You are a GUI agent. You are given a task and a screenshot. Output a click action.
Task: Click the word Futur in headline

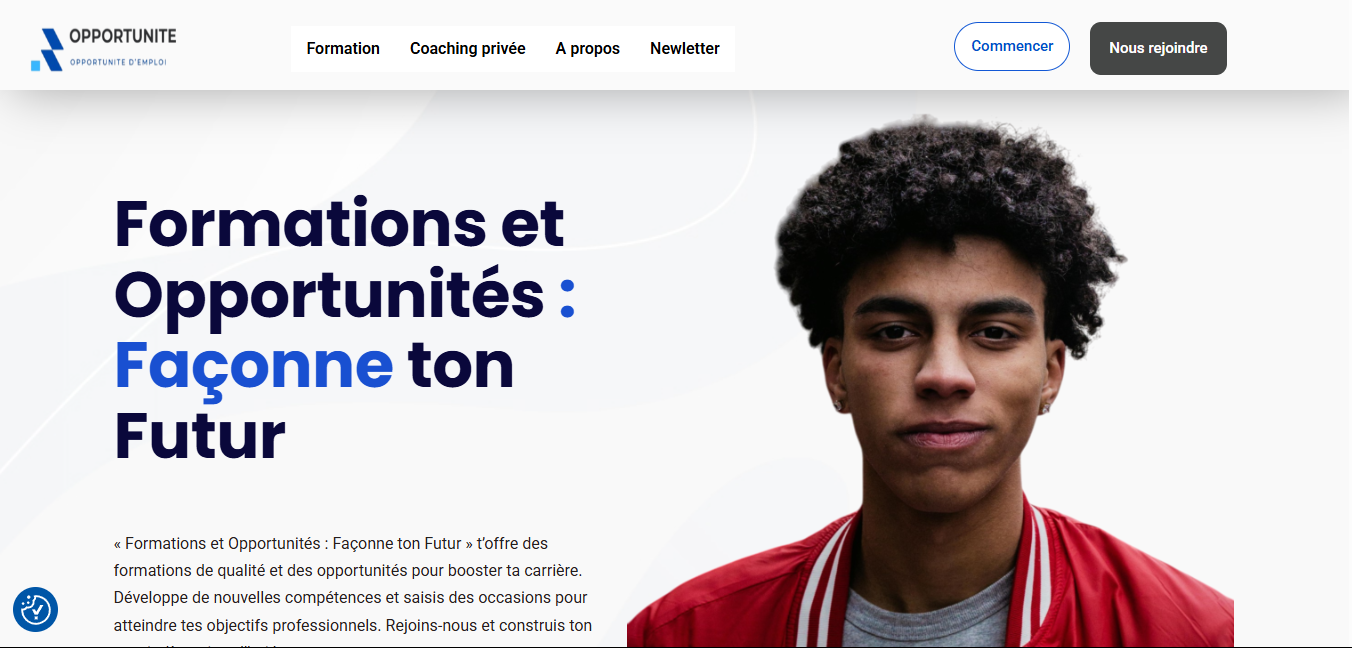200,437
